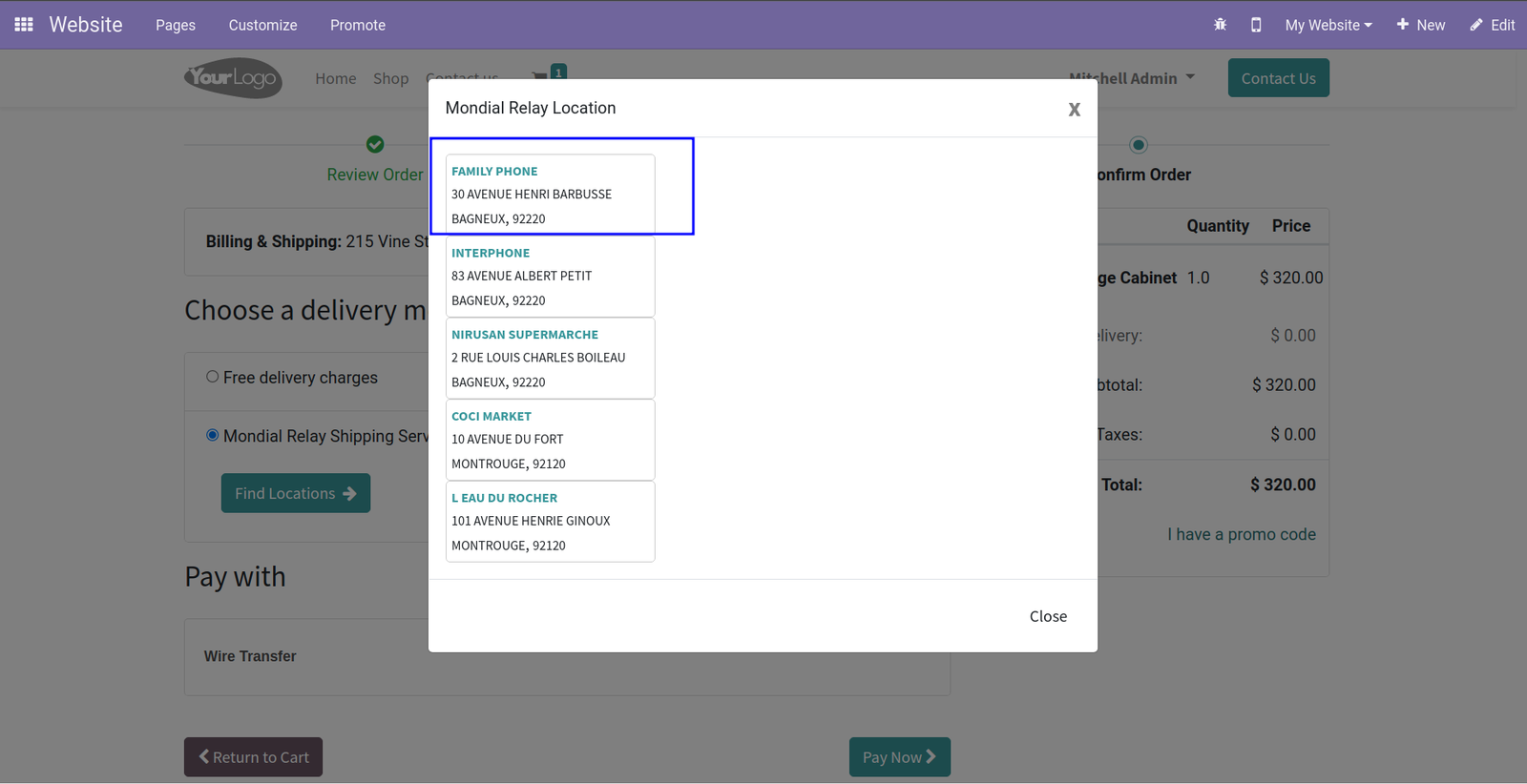Open the apps grid menu icon
The width and height of the screenshot is (1527, 784).
tap(24, 25)
